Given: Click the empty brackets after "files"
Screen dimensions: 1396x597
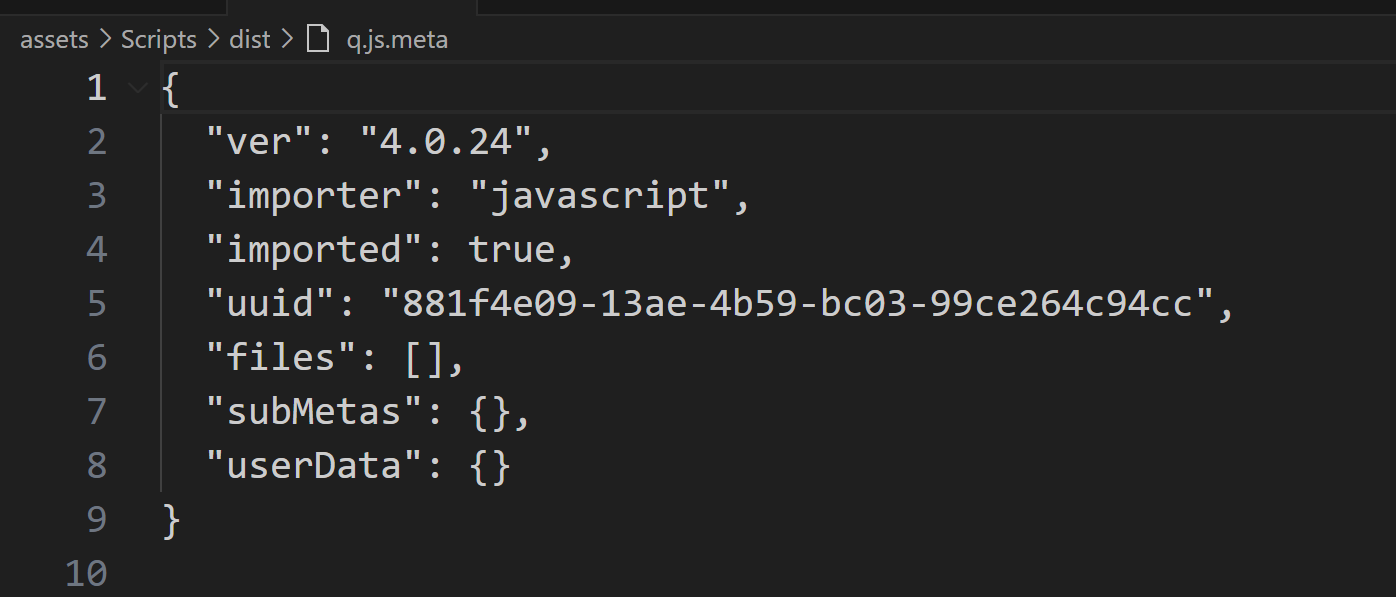Looking at the screenshot, I should point(424,357).
